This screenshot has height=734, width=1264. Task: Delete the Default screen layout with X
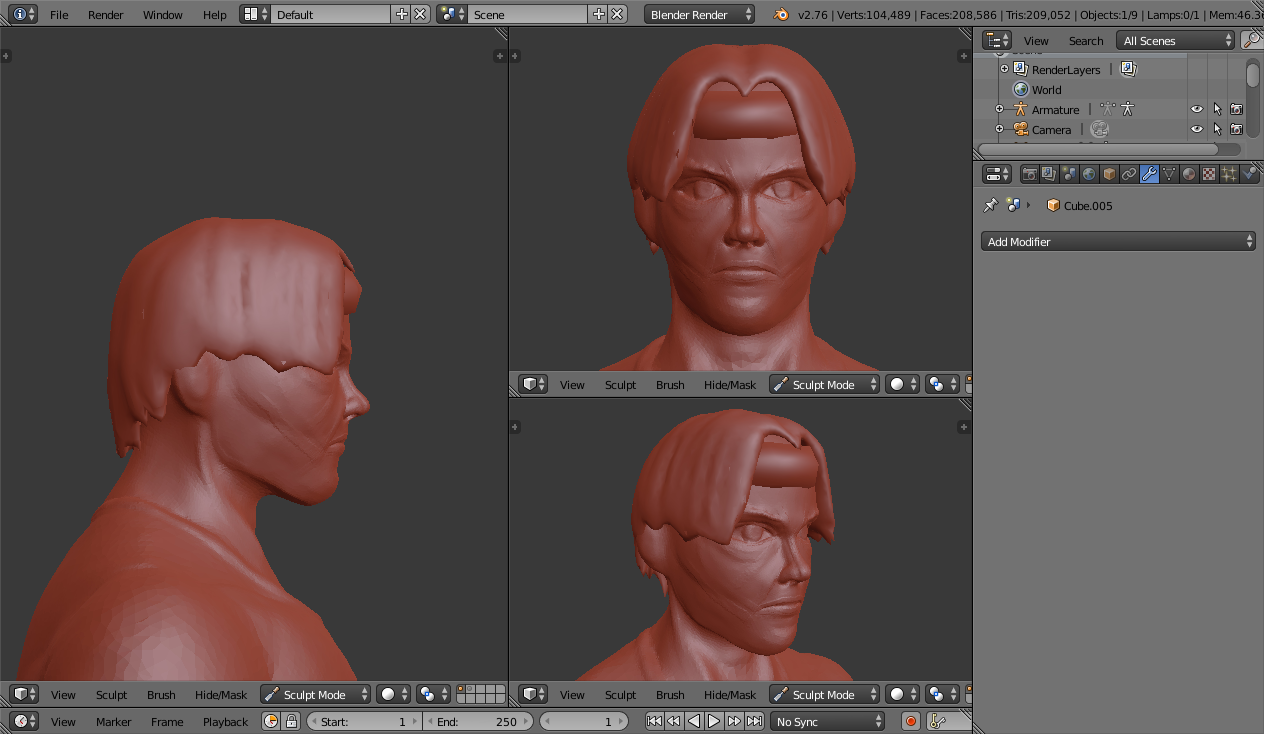point(421,14)
